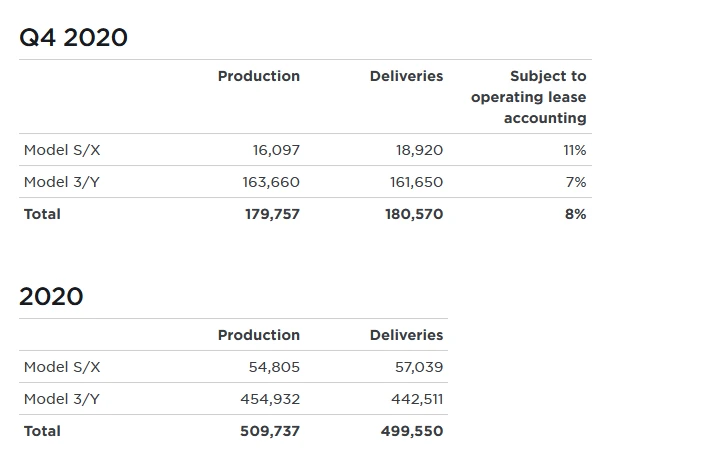The width and height of the screenshot is (719, 453).
Task: Select the 454,932 annual production cell
Action: coord(270,399)
